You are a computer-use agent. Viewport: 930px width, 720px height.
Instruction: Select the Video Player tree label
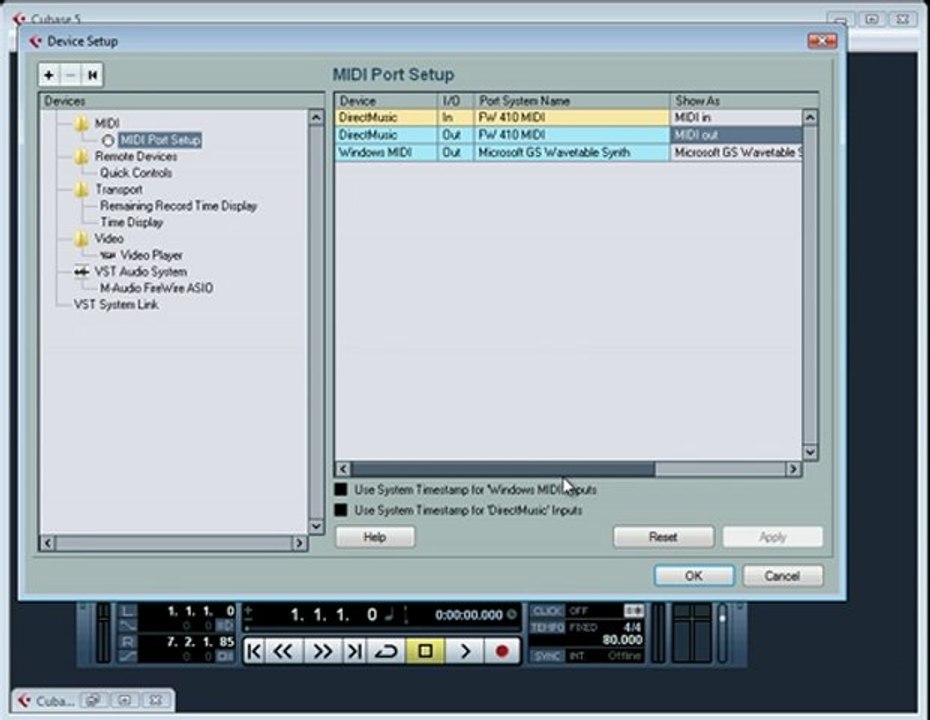click(x=151, y=255)
